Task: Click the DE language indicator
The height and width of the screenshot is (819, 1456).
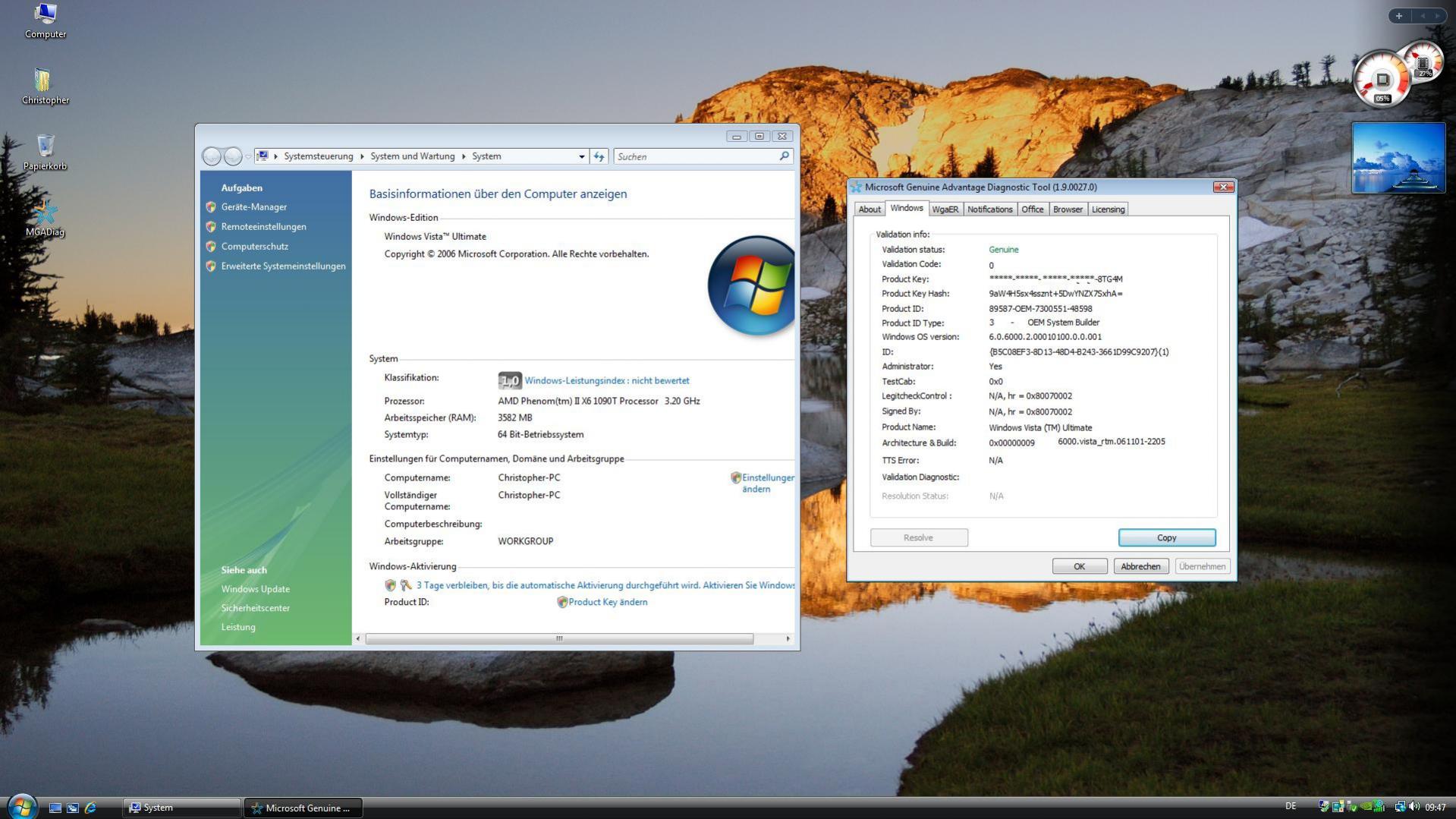Action: coord(1291,806)
